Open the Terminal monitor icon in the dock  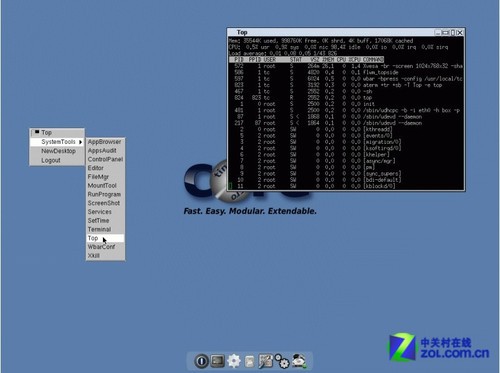click(x=217, y=361)
